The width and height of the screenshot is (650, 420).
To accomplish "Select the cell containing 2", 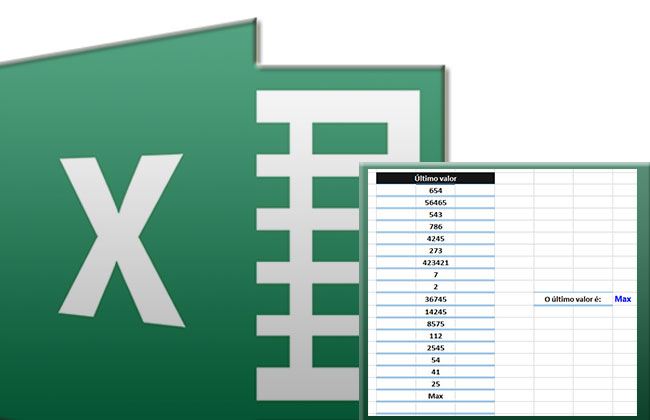I will [435, 286].
